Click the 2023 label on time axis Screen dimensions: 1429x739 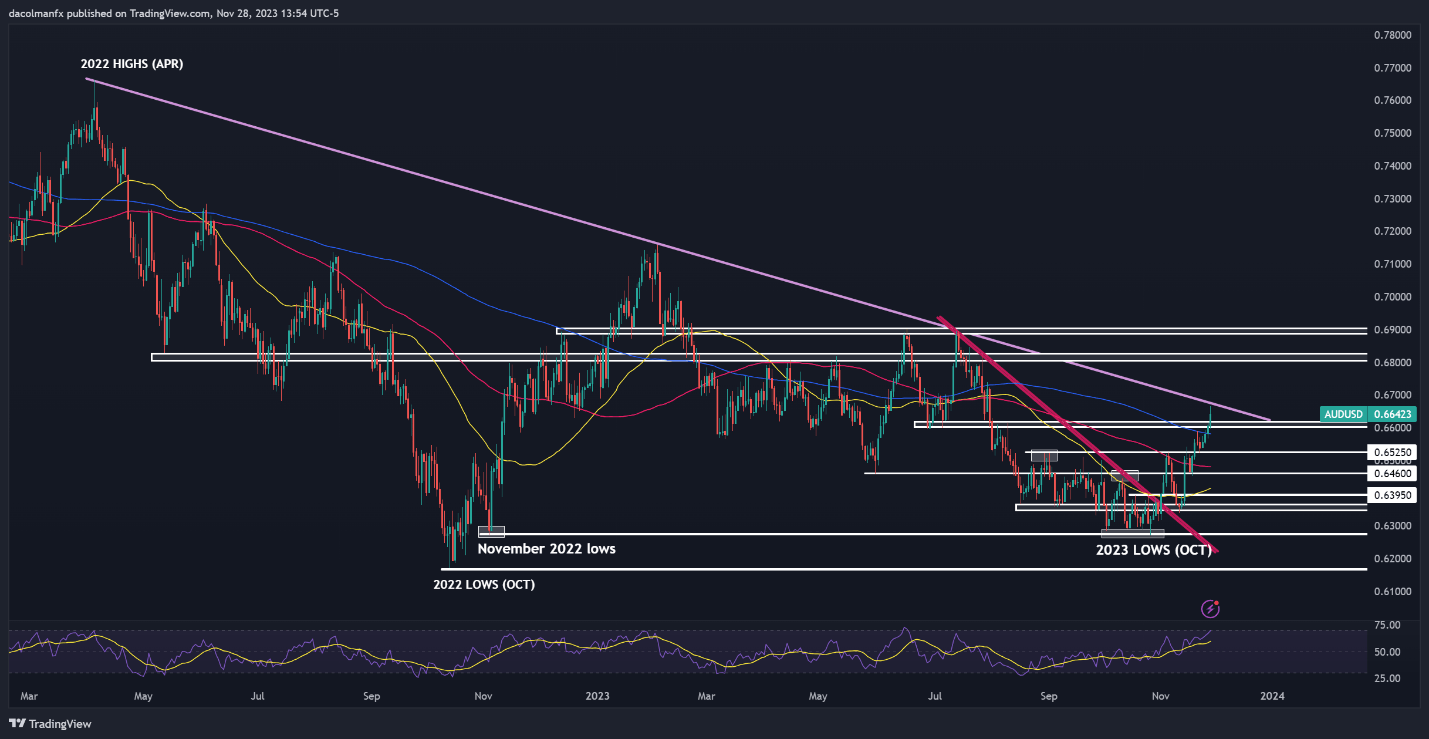[597, 694]
